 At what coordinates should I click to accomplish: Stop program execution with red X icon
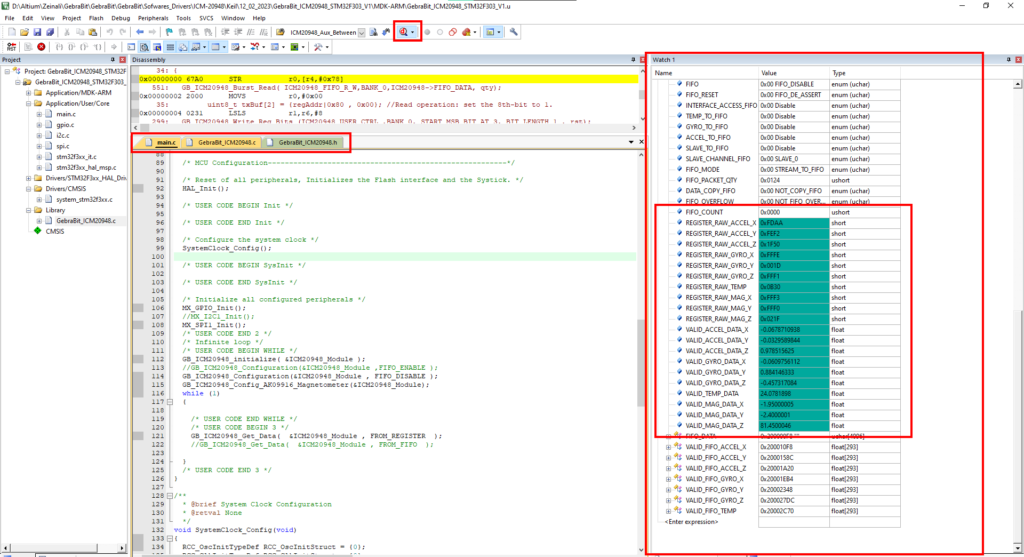click(41, 47)
